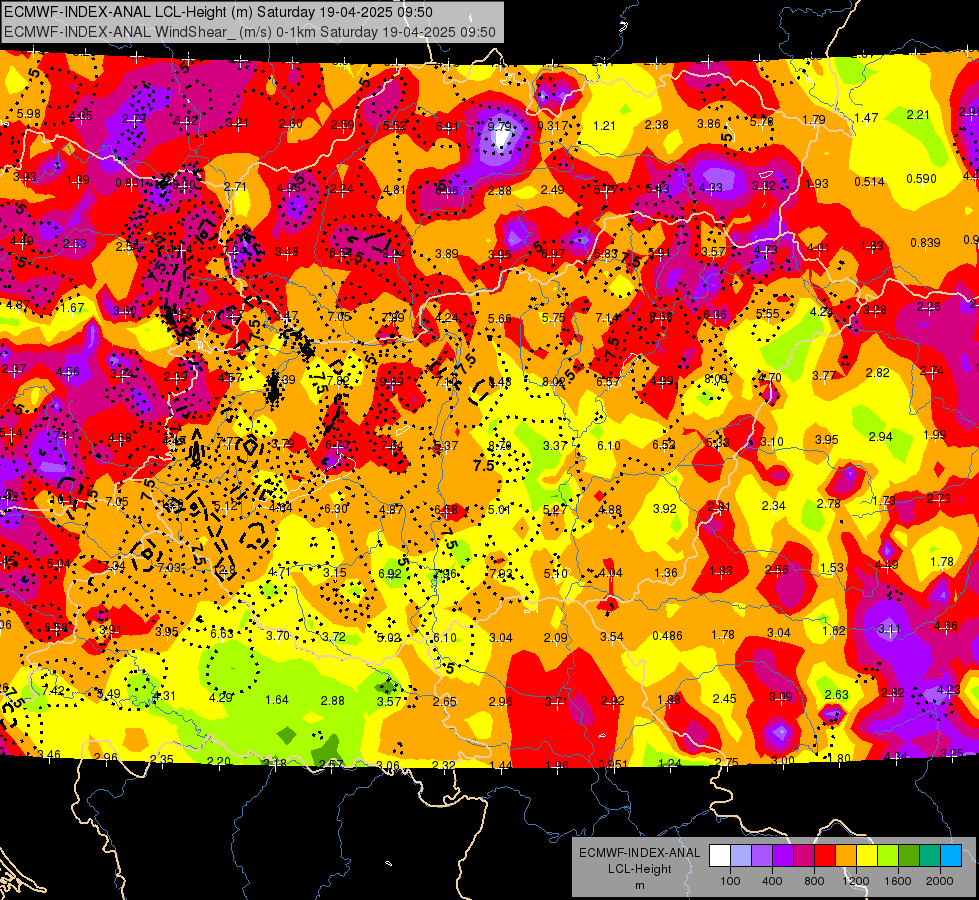Click the teal legend swatch

pos(929,856)
